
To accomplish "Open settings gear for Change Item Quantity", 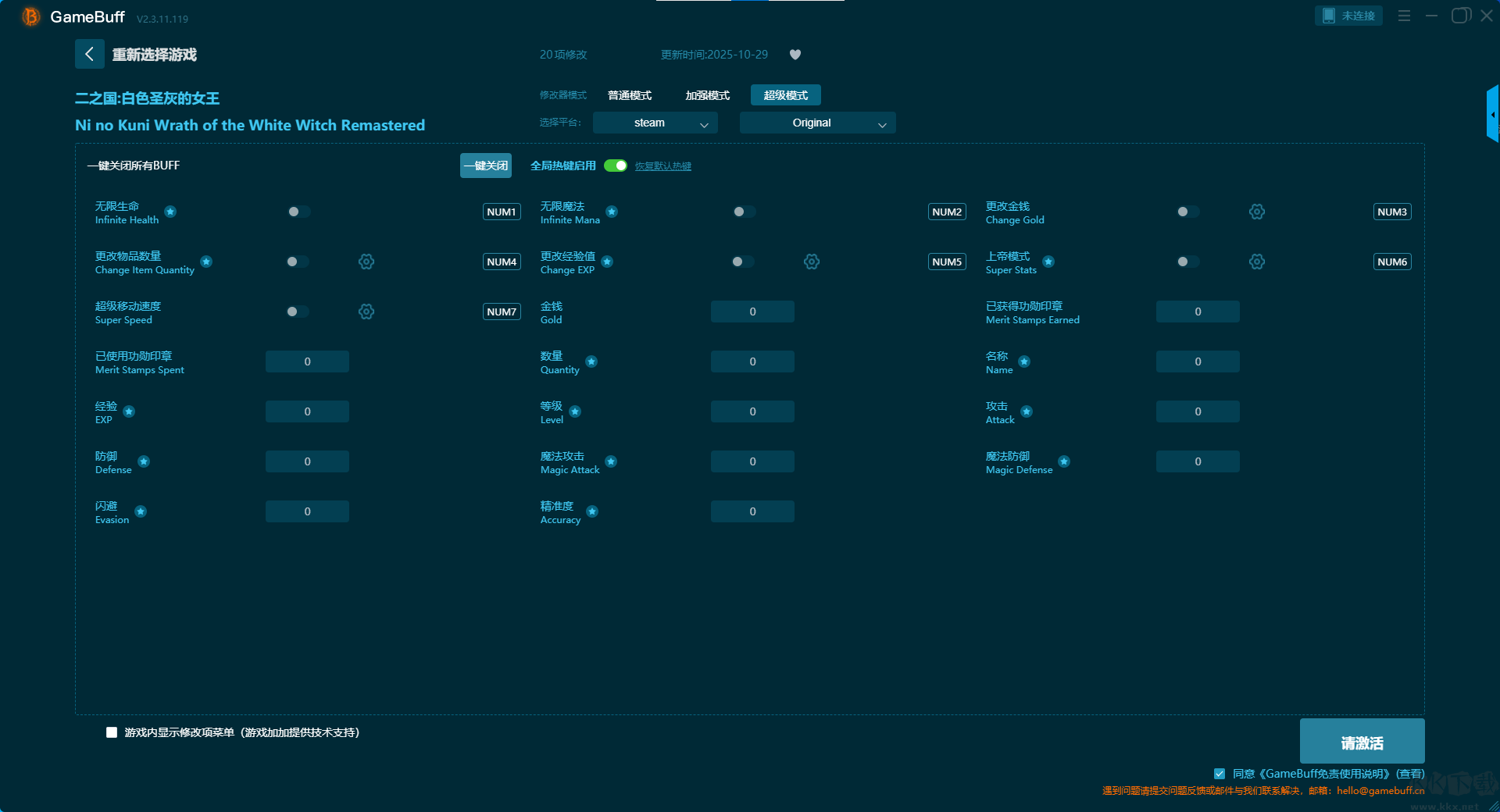I will tap(366, 262).
